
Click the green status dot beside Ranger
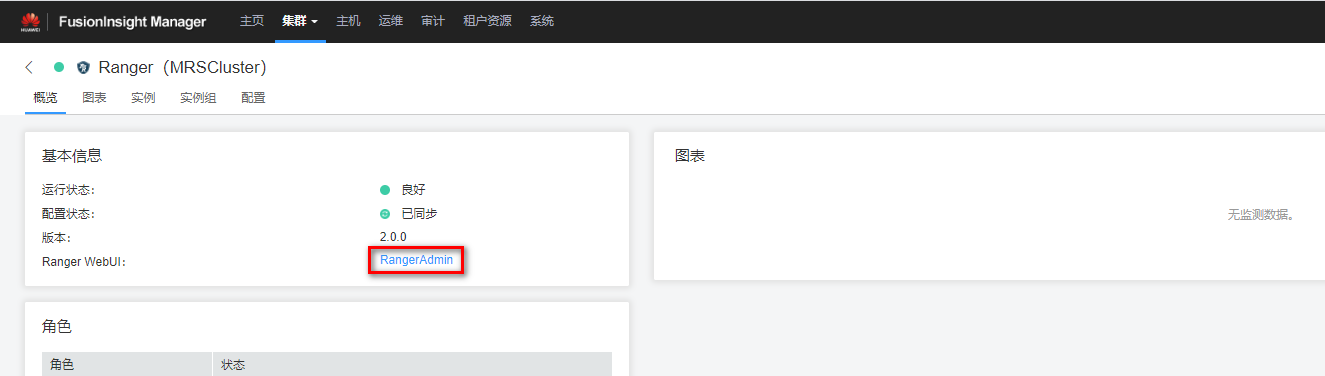point(59,68)
